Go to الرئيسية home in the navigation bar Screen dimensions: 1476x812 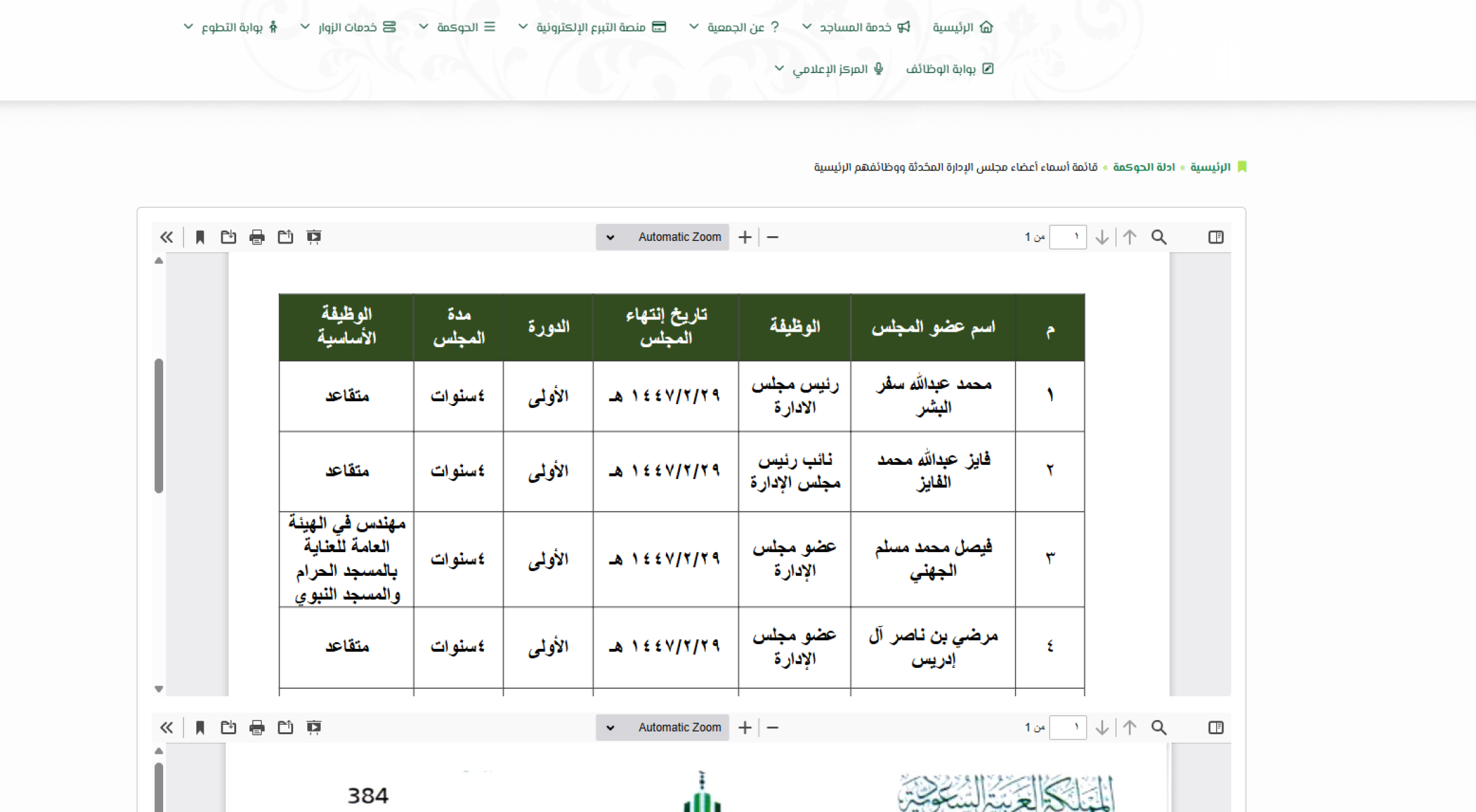(x=962, y=27)
